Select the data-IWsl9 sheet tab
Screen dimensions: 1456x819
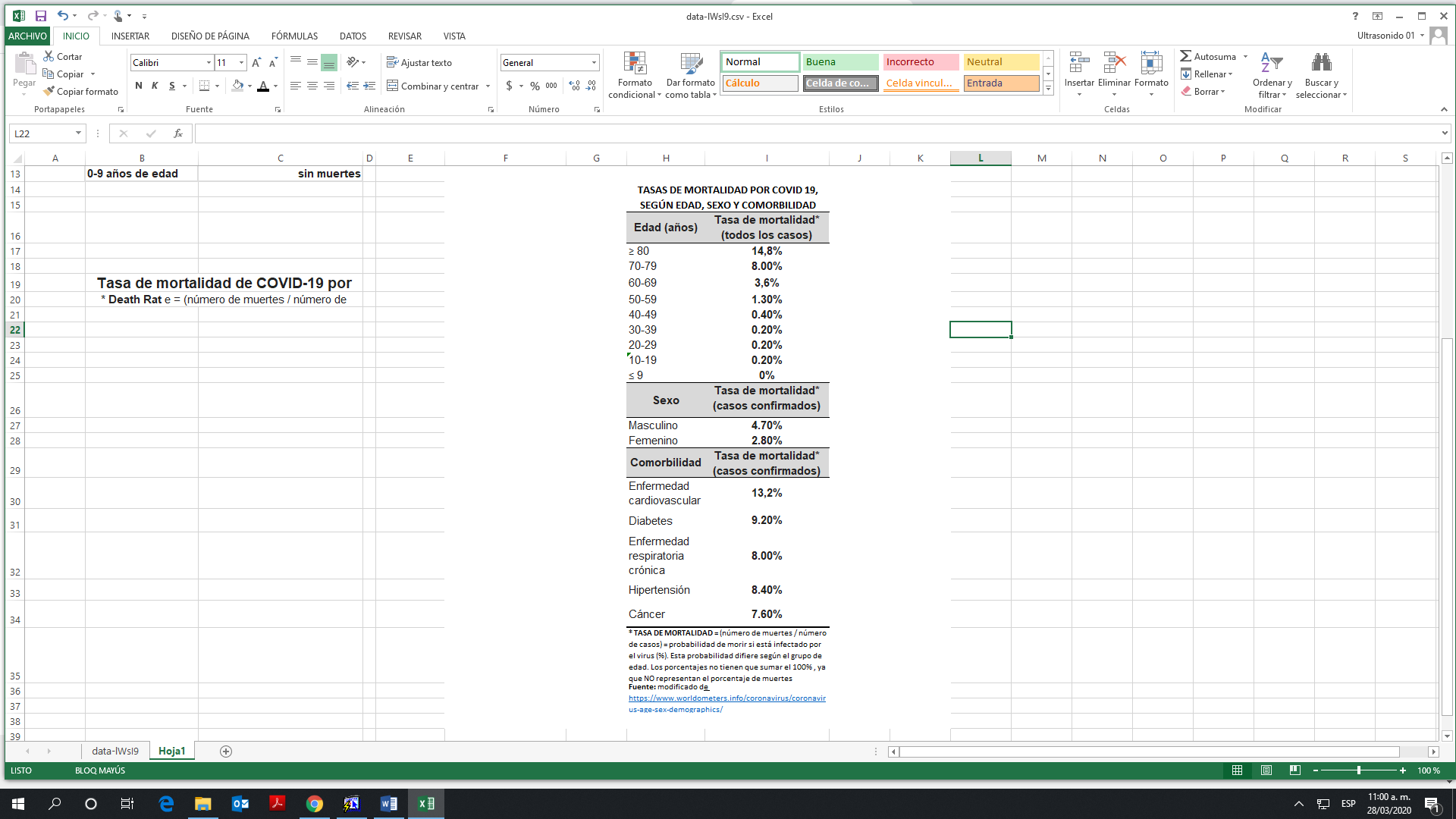pyautogui.click(x=115, y=751)
